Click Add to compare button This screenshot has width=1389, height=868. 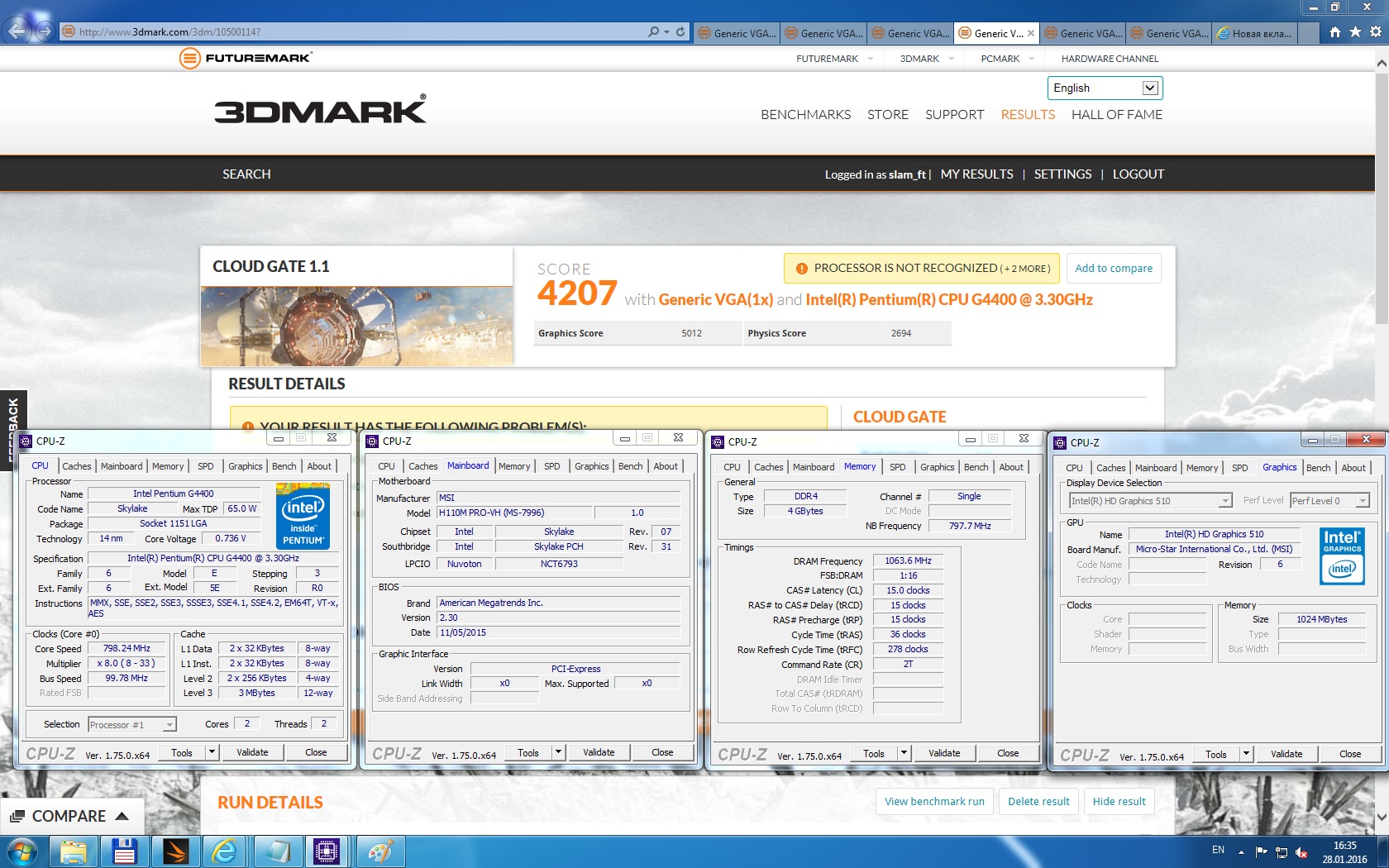click(x=1114, y=269)
